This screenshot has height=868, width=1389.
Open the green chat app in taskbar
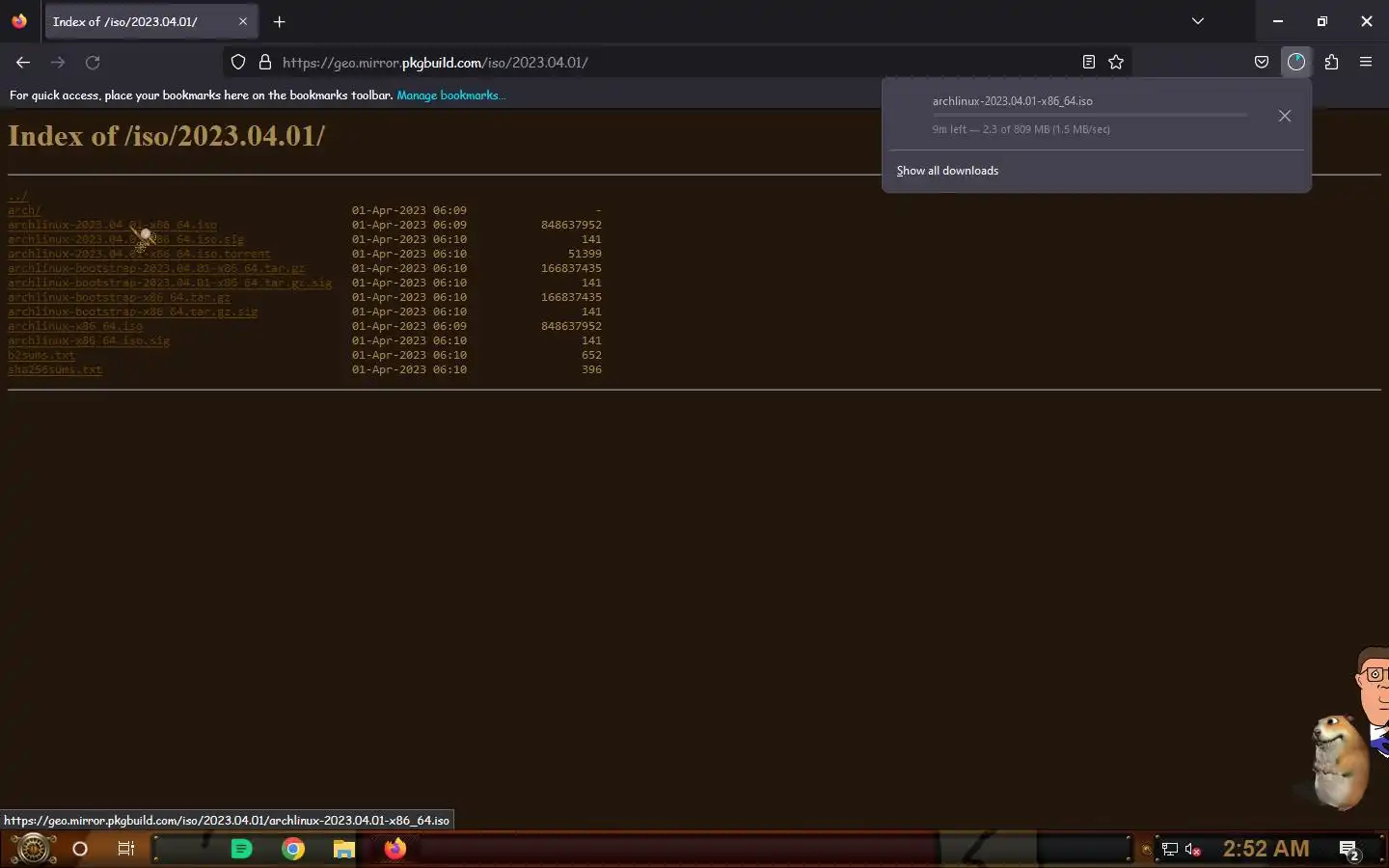241,849
